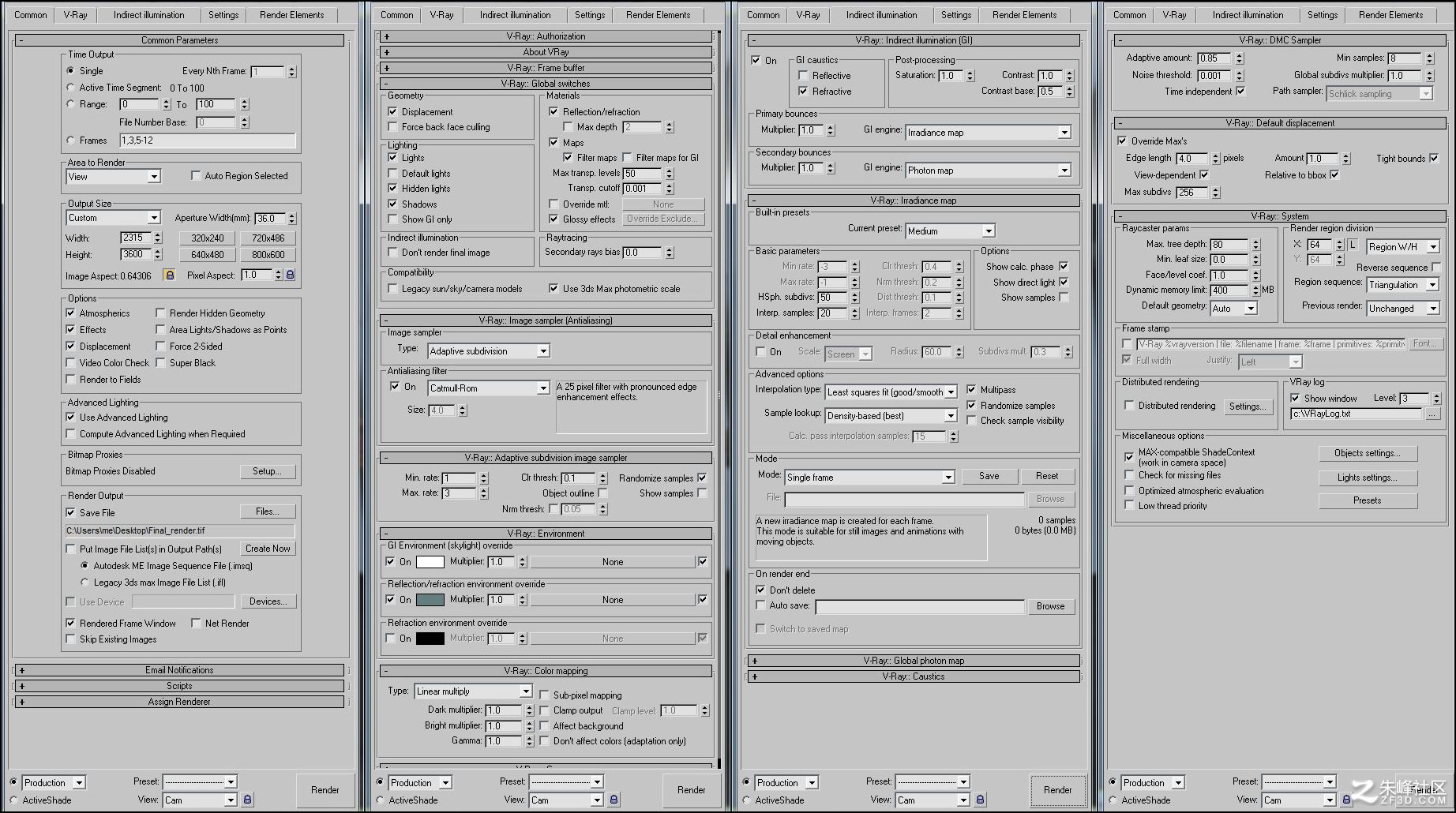Open Settings tab in Irradiance map panel
The width and height of the screenshot is (1456, 813).
tap(956, 15)
